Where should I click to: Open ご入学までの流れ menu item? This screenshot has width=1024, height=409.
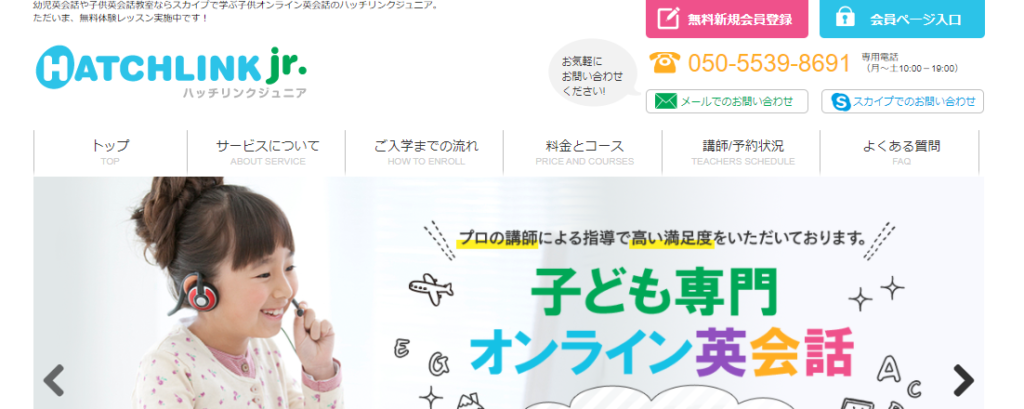click(425, 152)
